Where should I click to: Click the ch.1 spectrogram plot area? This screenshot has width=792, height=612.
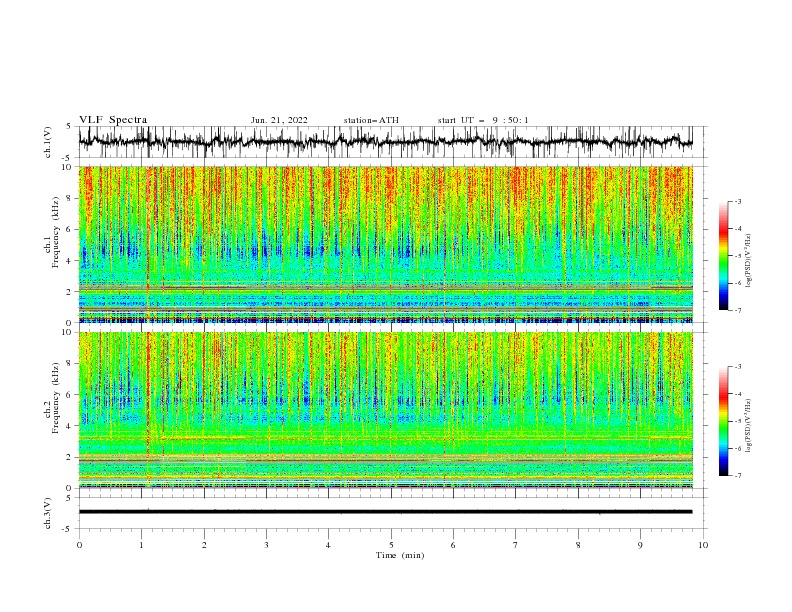click(385, 244)
